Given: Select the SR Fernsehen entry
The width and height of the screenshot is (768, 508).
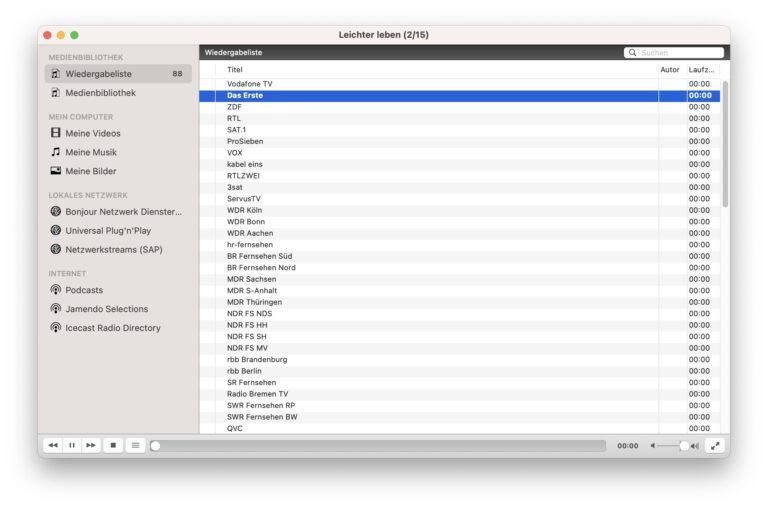Looking at the screenshot, I should click(x=459, y=383).
